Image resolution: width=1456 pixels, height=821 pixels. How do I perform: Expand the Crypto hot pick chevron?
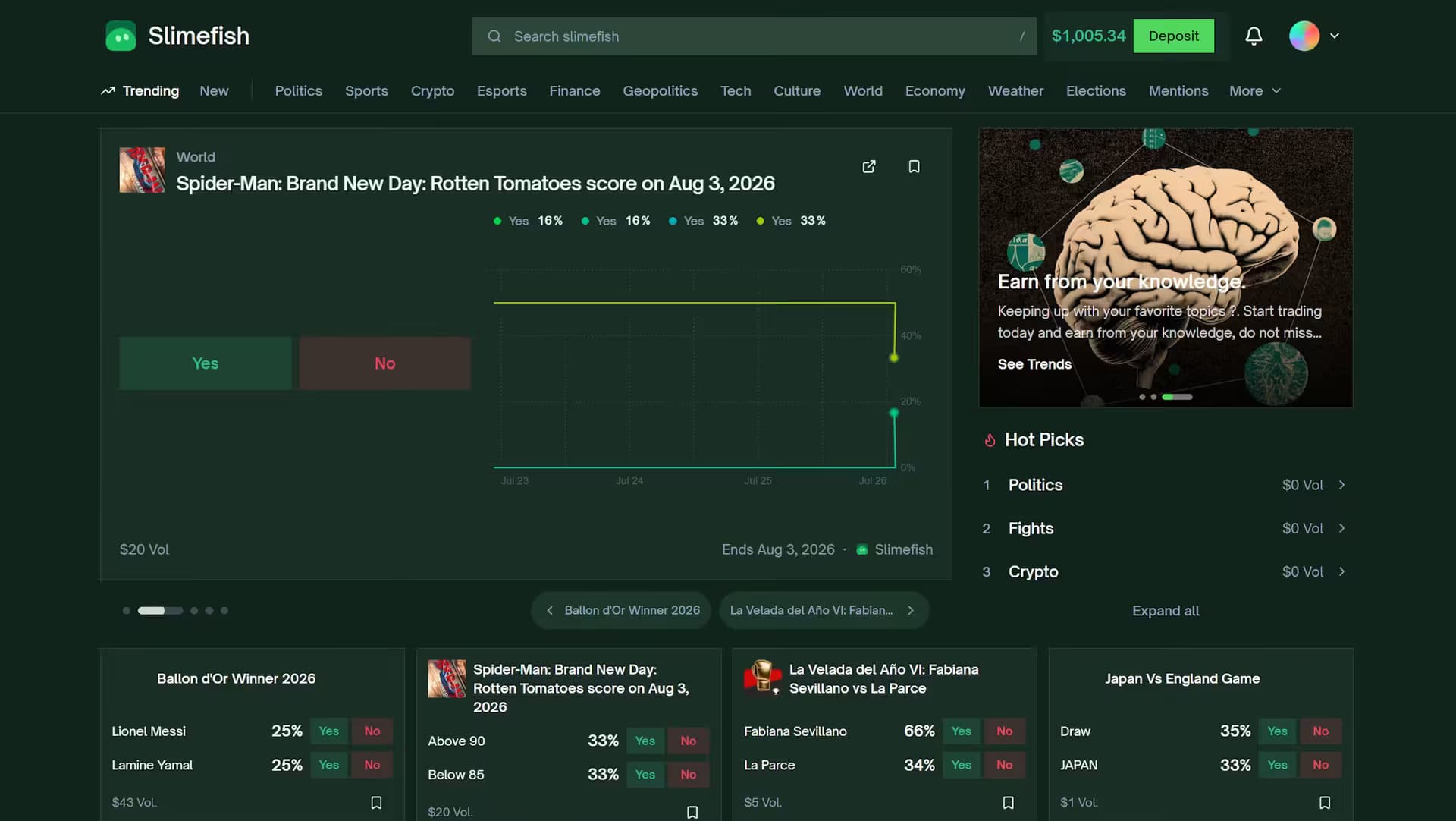tap(1341, 571)
